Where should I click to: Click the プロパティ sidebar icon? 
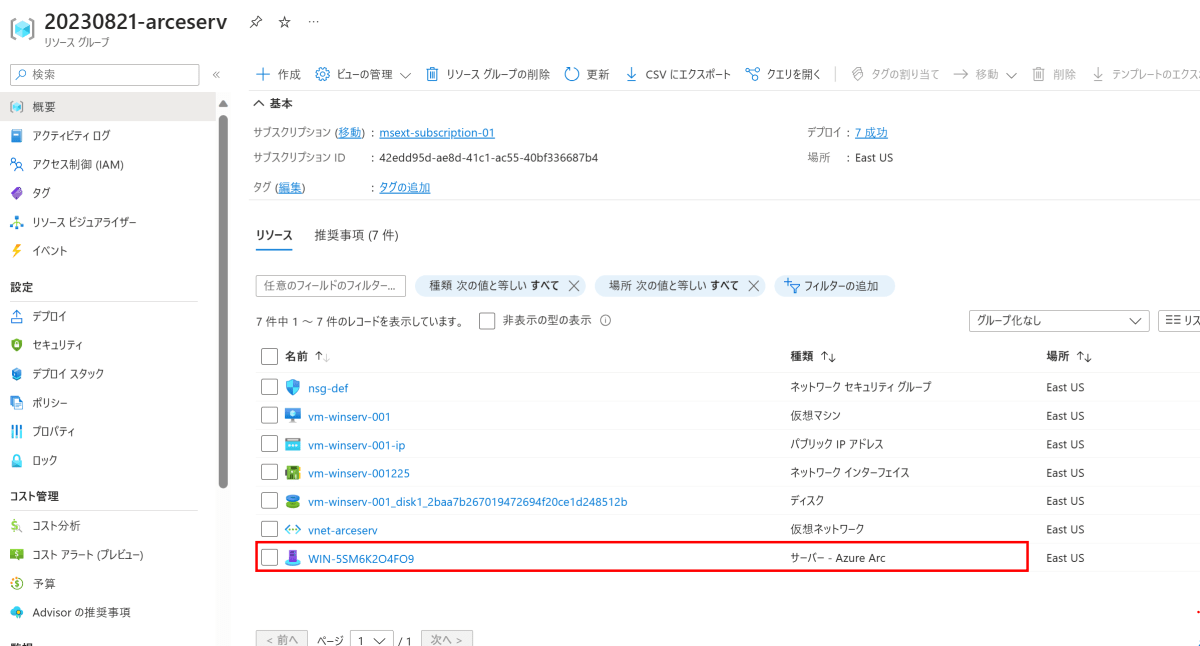[16, 432]
